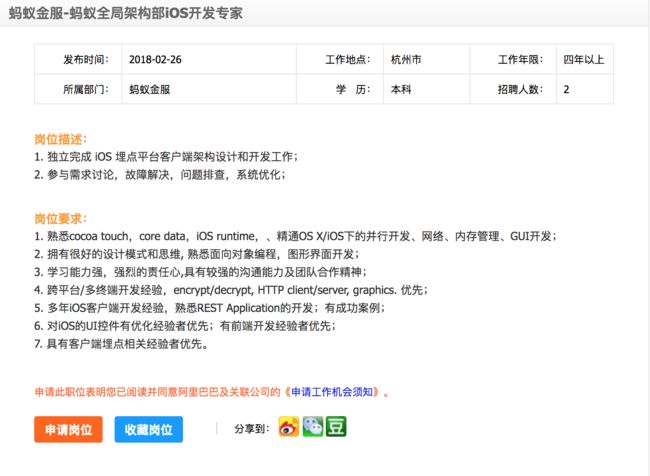Click description line 独立完成 iOS 埋点平台客户端架构设计
The width and height of the screenshot is (650, 476).
tap(166, 157)
